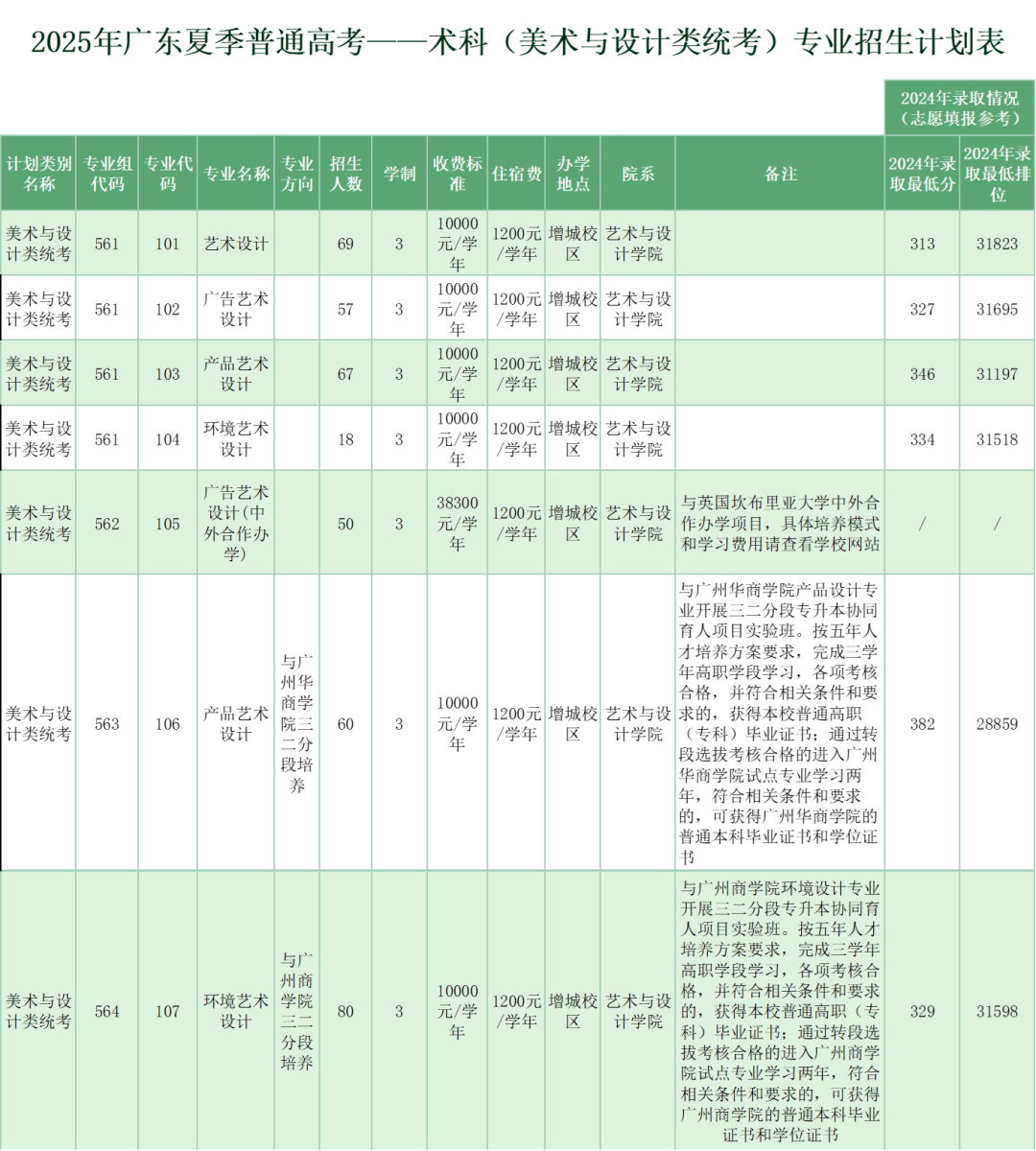The width and height of the screenshot is (1036, 1151).
Task: Click direction cell 与广州商学院三二分段培养
Action: [x=297, y=1011]
